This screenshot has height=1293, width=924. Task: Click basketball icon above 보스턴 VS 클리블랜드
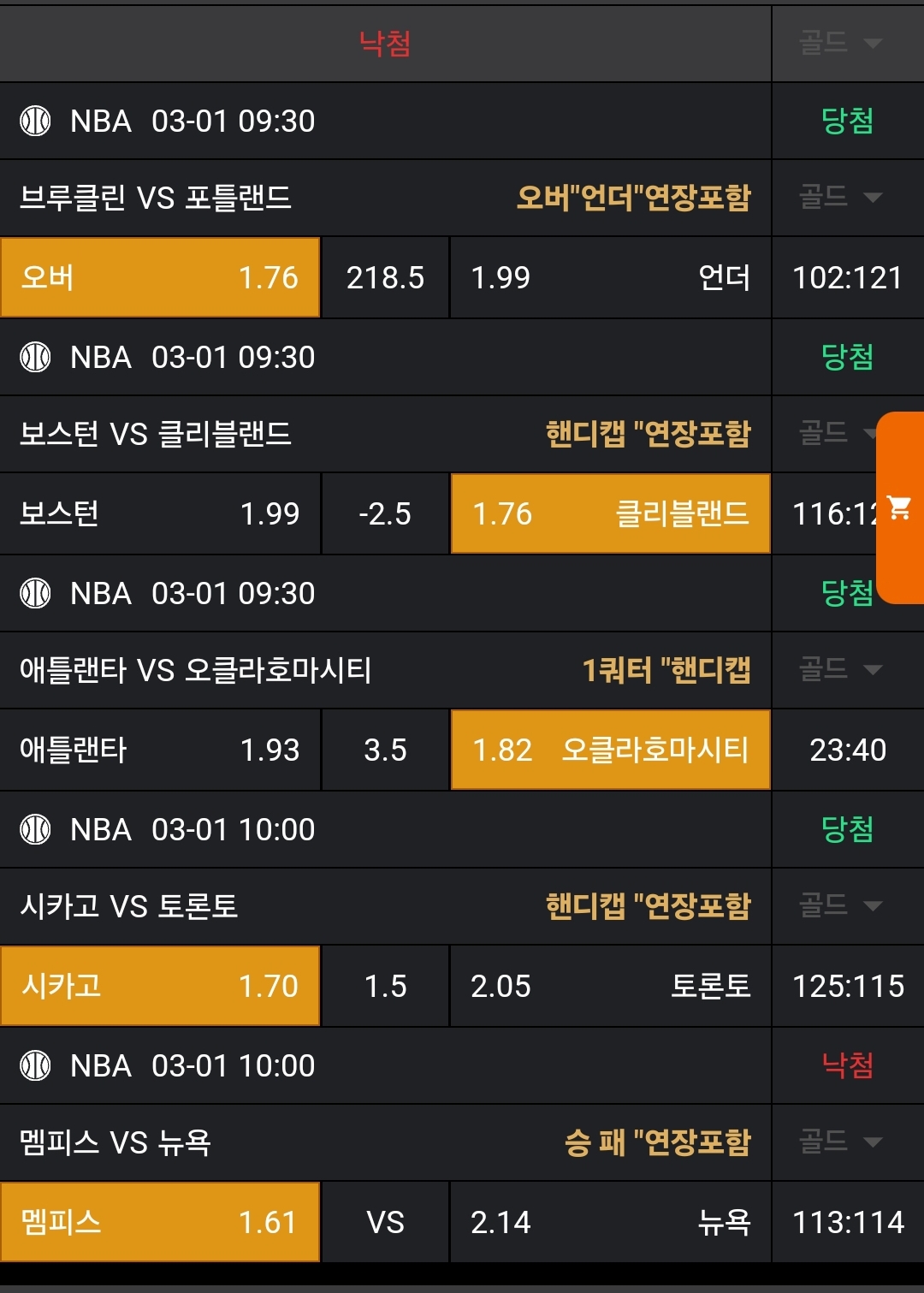tap(35, 357)
